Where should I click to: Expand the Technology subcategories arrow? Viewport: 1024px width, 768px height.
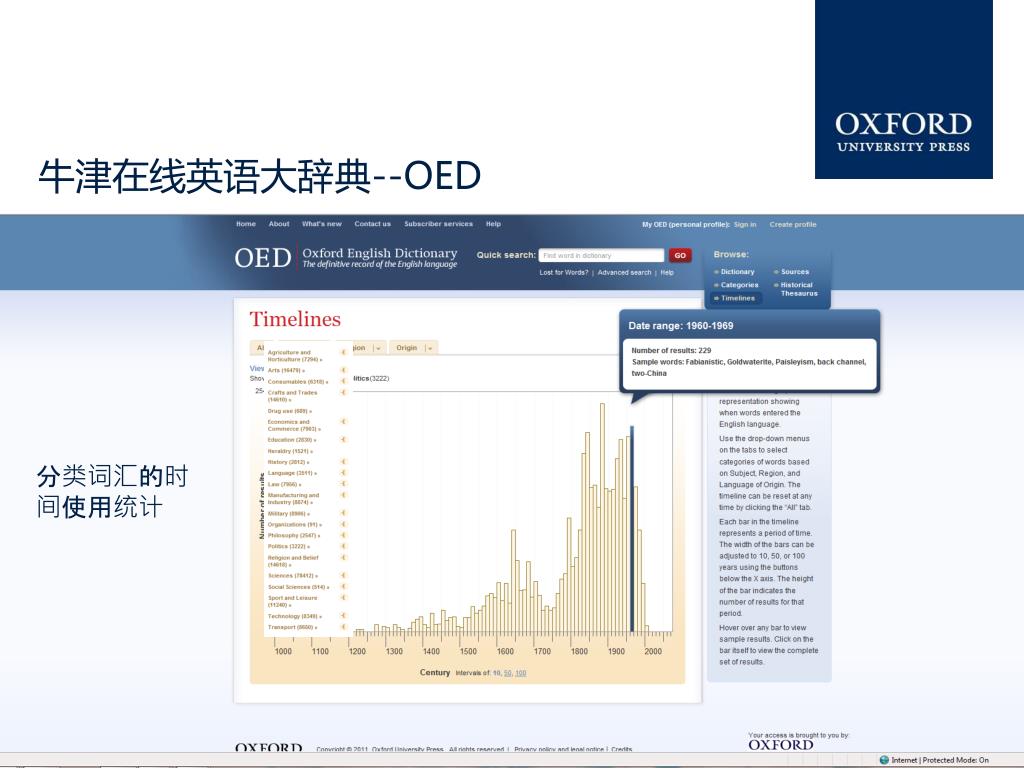[344, 616]
